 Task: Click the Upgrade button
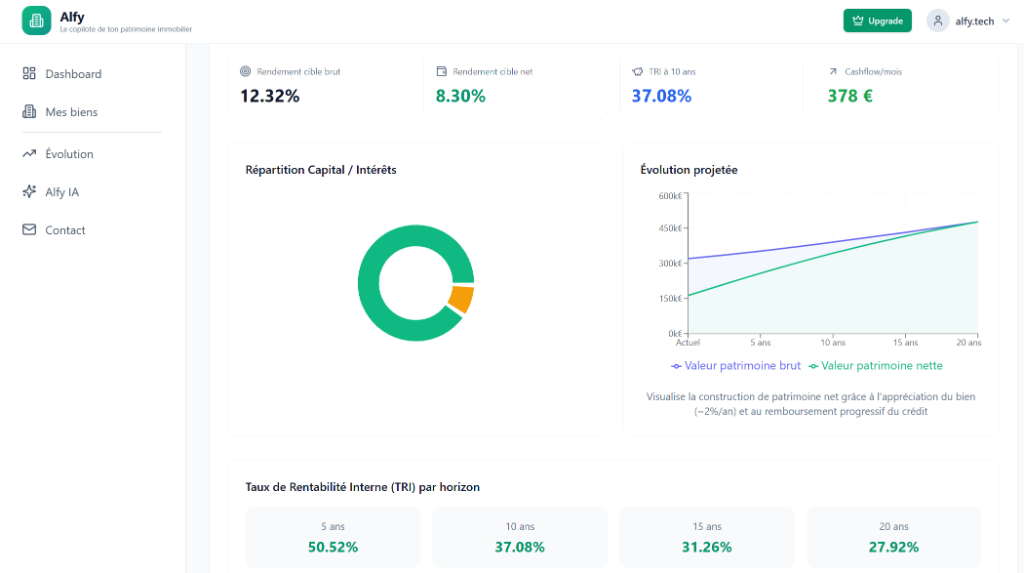point(877,21)
